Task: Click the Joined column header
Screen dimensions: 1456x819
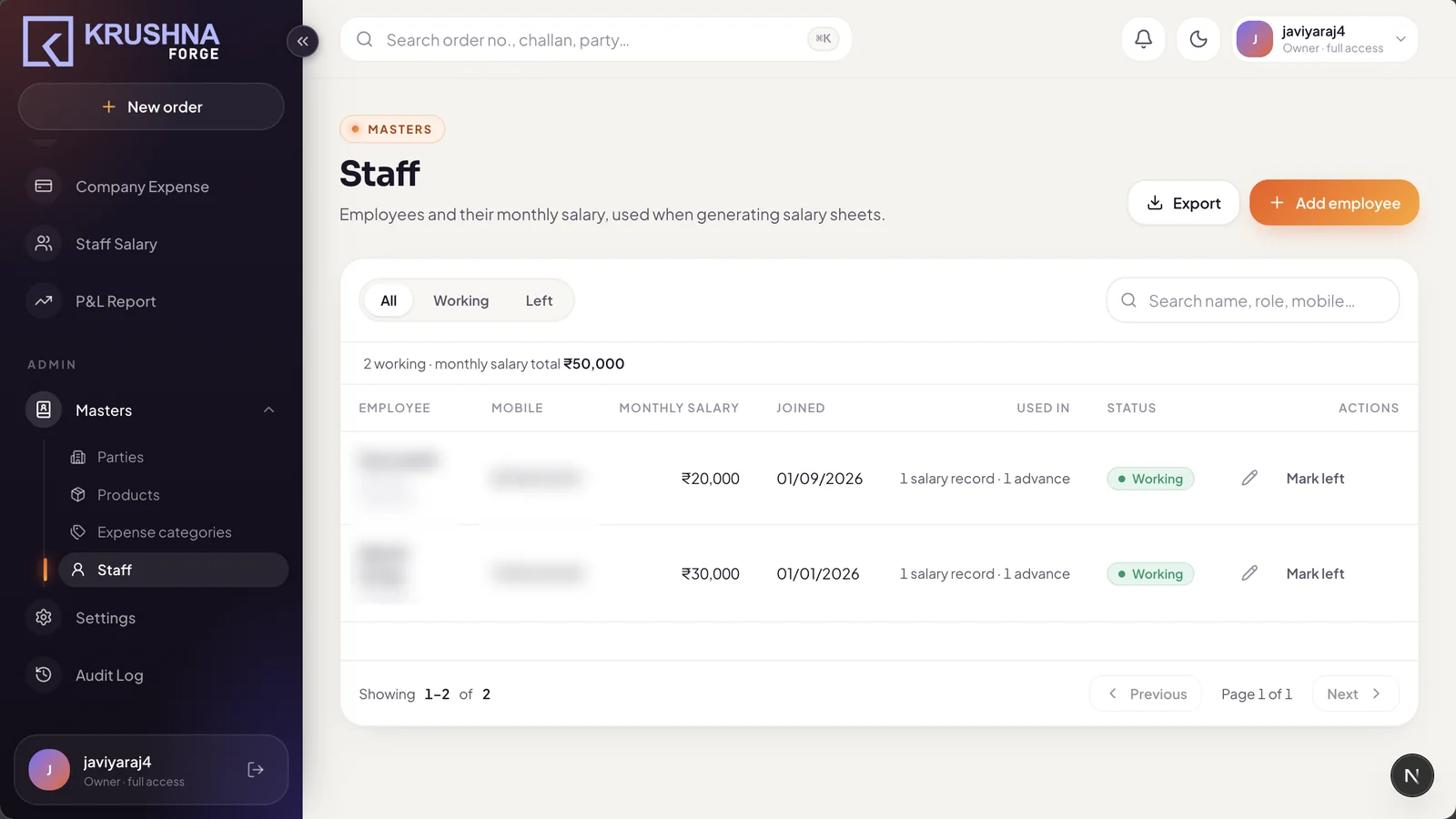Action: point(801,408)
